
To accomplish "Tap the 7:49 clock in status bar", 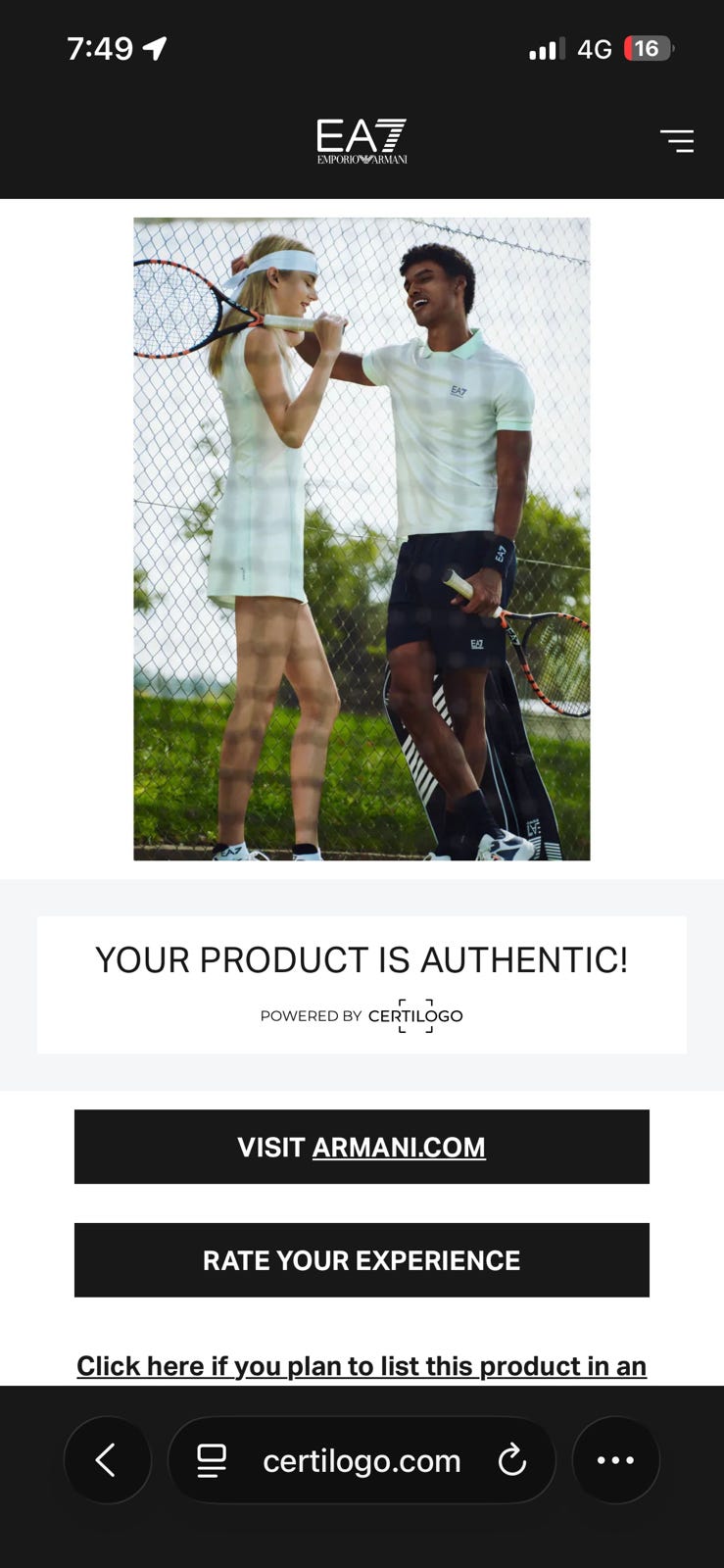I will (x=100, y=48).
